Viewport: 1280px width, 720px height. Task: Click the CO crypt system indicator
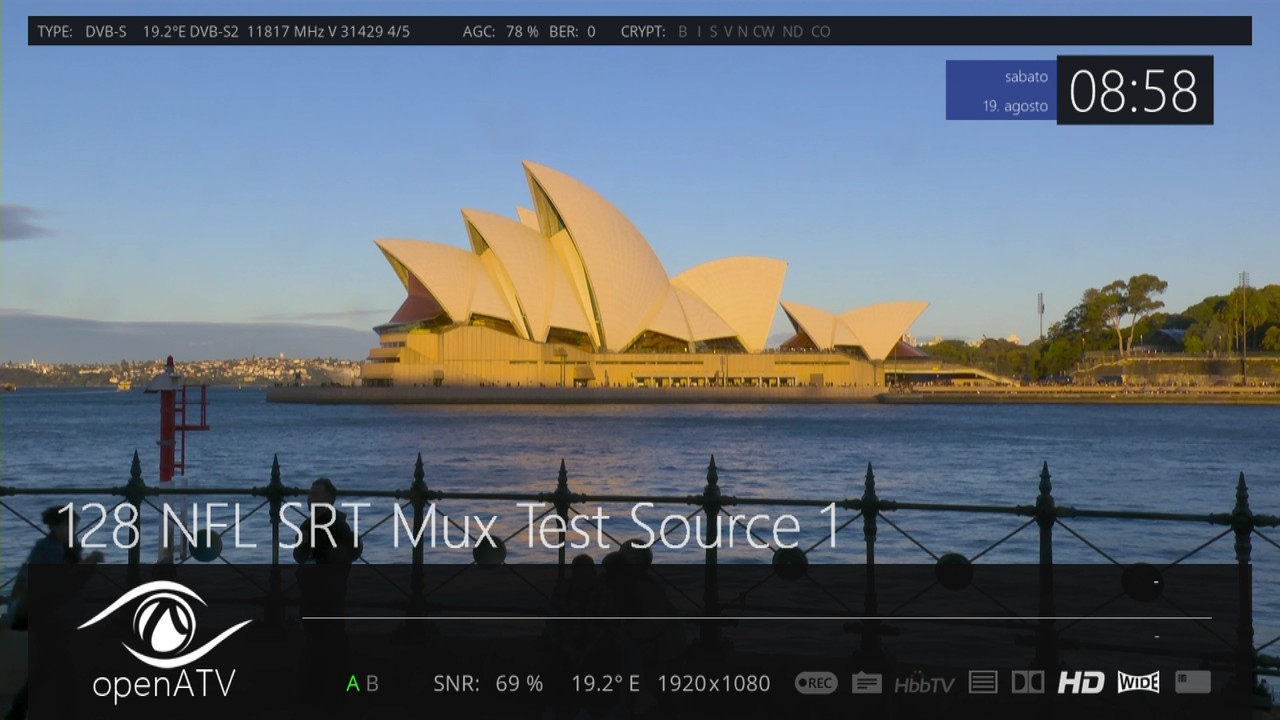(x=821, y=32)
